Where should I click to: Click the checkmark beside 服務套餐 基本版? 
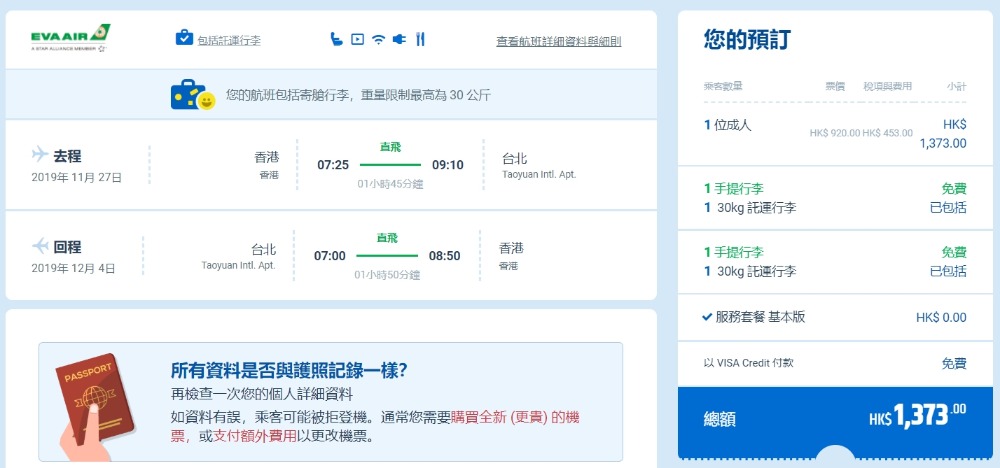(707, 317)
